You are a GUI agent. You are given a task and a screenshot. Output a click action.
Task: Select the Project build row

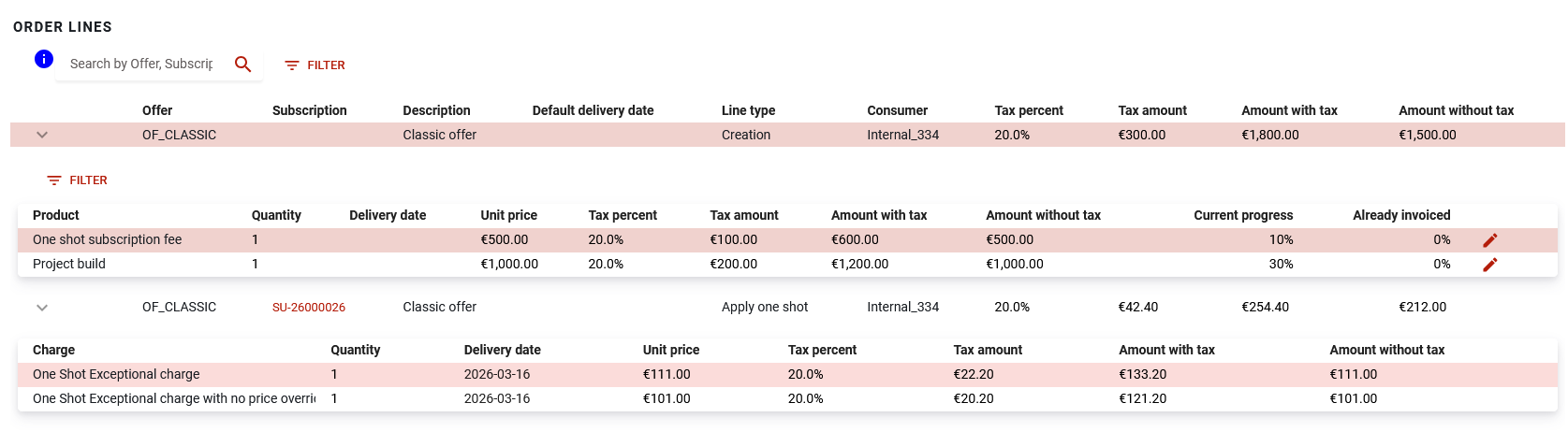click(787, 265)
